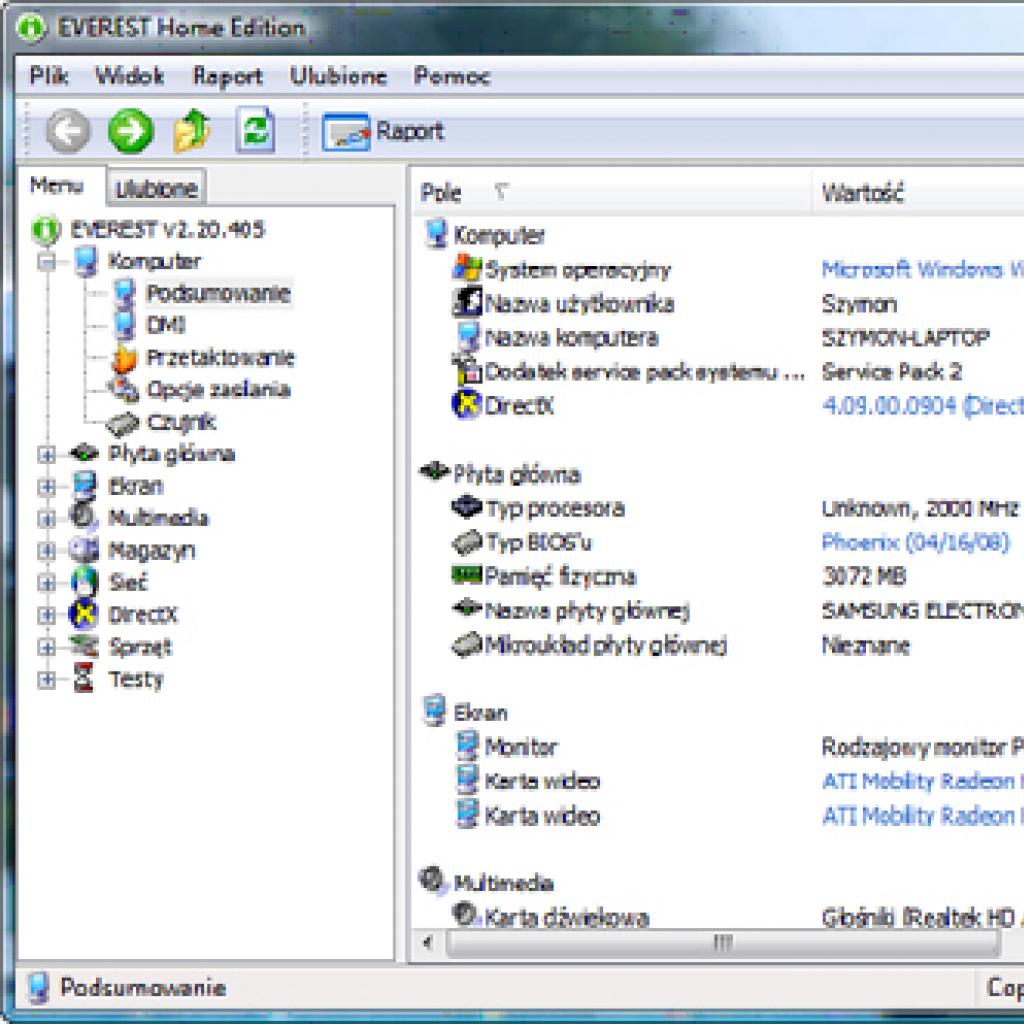Expand the Magazyn tree node
Screen dimensions: 1024x1024
pyautogui.click(x=46, y=551)
